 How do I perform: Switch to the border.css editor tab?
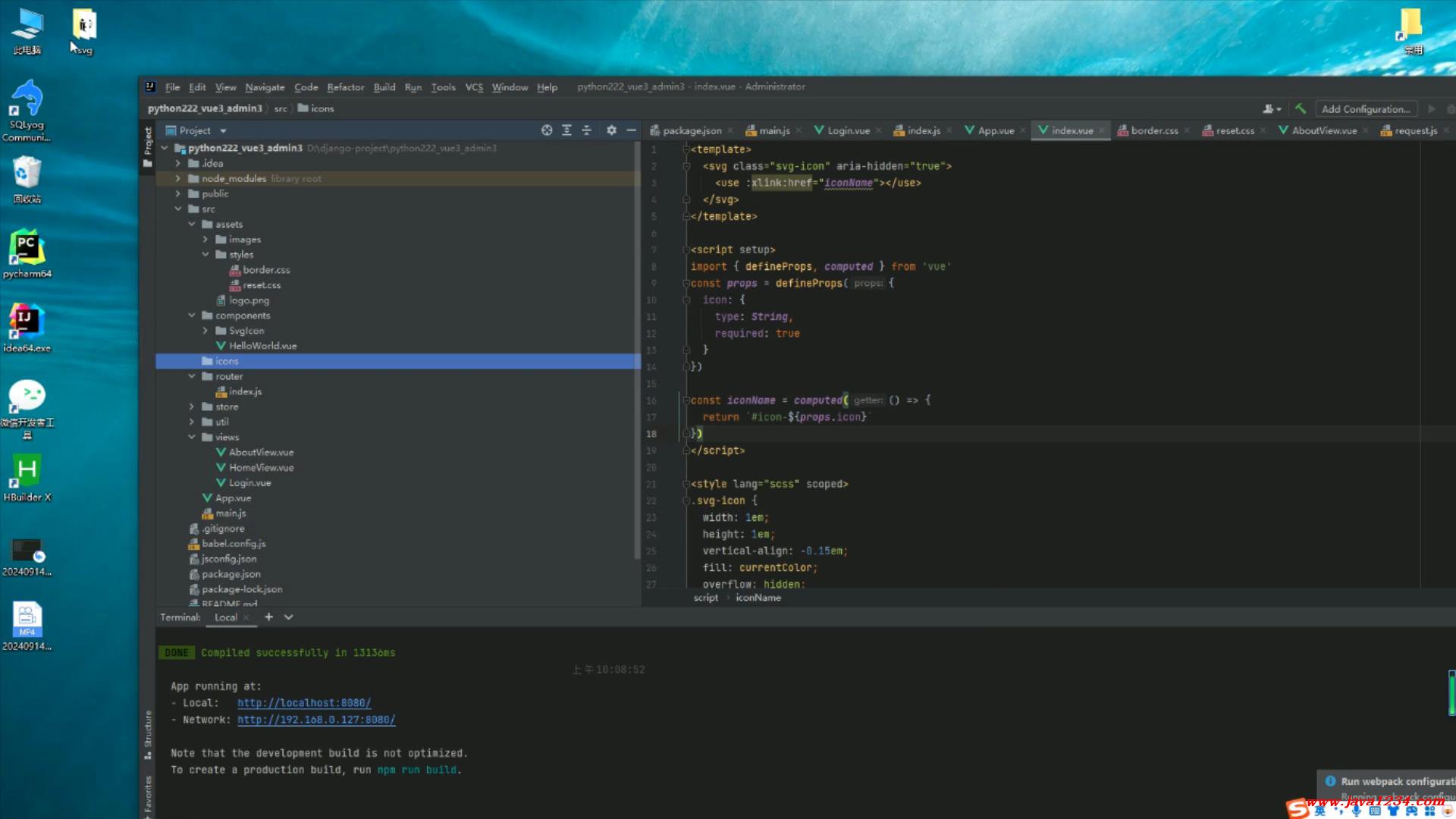1153,130
